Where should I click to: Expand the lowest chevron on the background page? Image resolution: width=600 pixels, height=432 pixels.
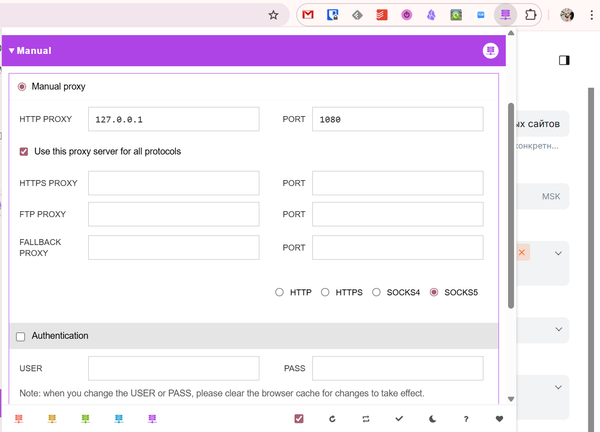pos(558,387)
